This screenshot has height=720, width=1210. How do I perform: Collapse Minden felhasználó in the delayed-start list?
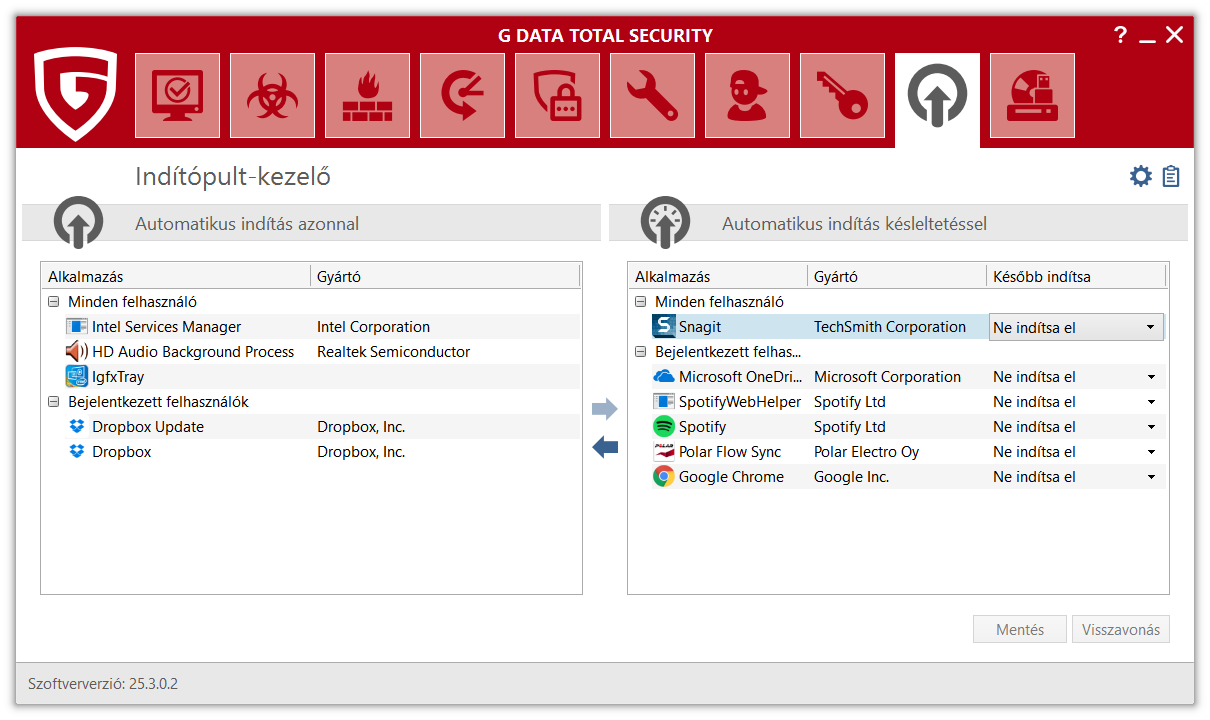coord(640,302)
